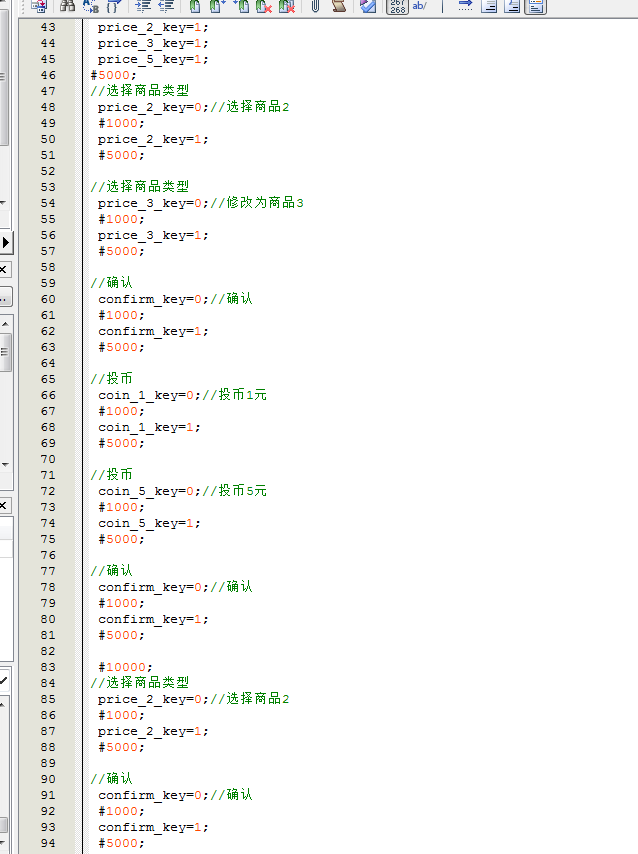
Task: Click 'coin_5_key=1;' on line 74
Action: point(149,523)
